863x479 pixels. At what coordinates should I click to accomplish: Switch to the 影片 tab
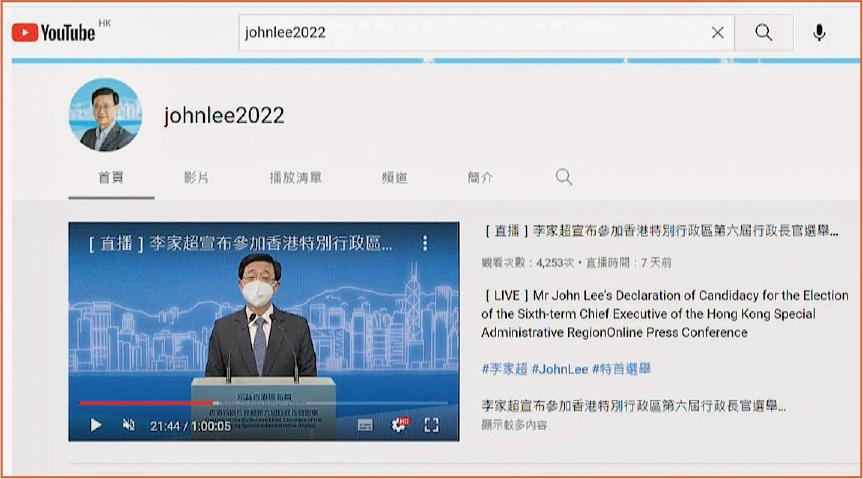(x=196, y=177)
